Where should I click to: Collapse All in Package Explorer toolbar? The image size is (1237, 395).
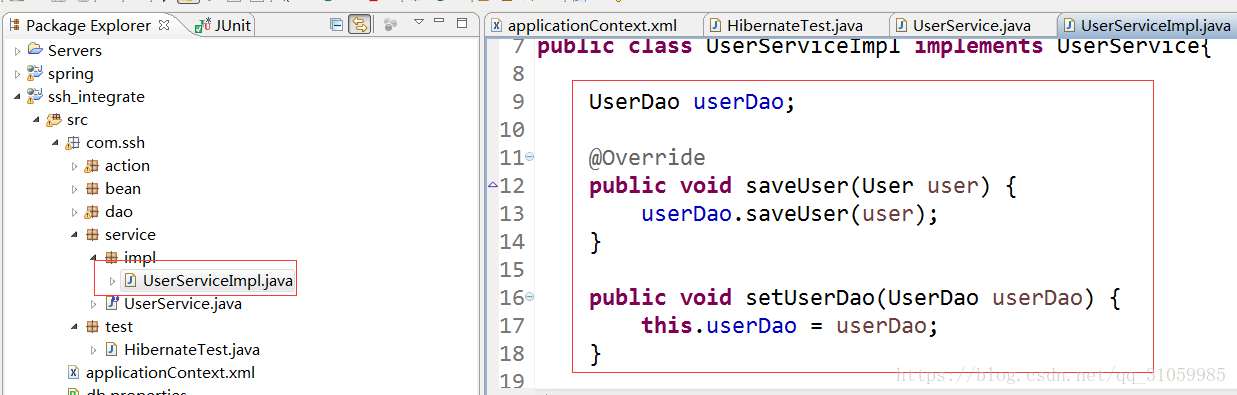(x=337, y=24)
